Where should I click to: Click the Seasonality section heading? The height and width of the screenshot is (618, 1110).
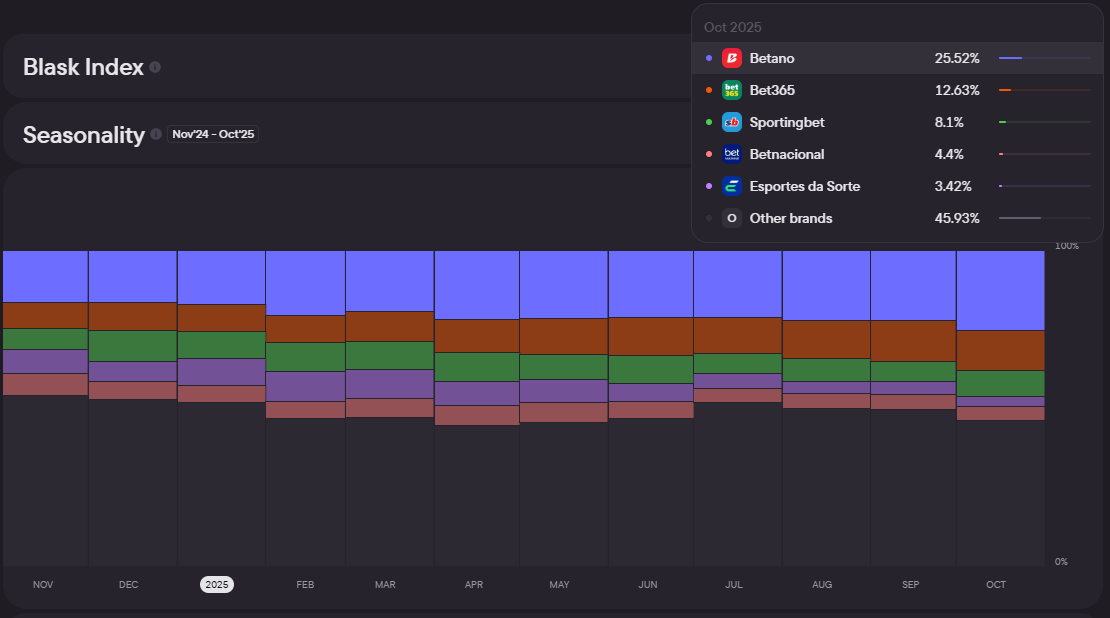tap(84, 135)
